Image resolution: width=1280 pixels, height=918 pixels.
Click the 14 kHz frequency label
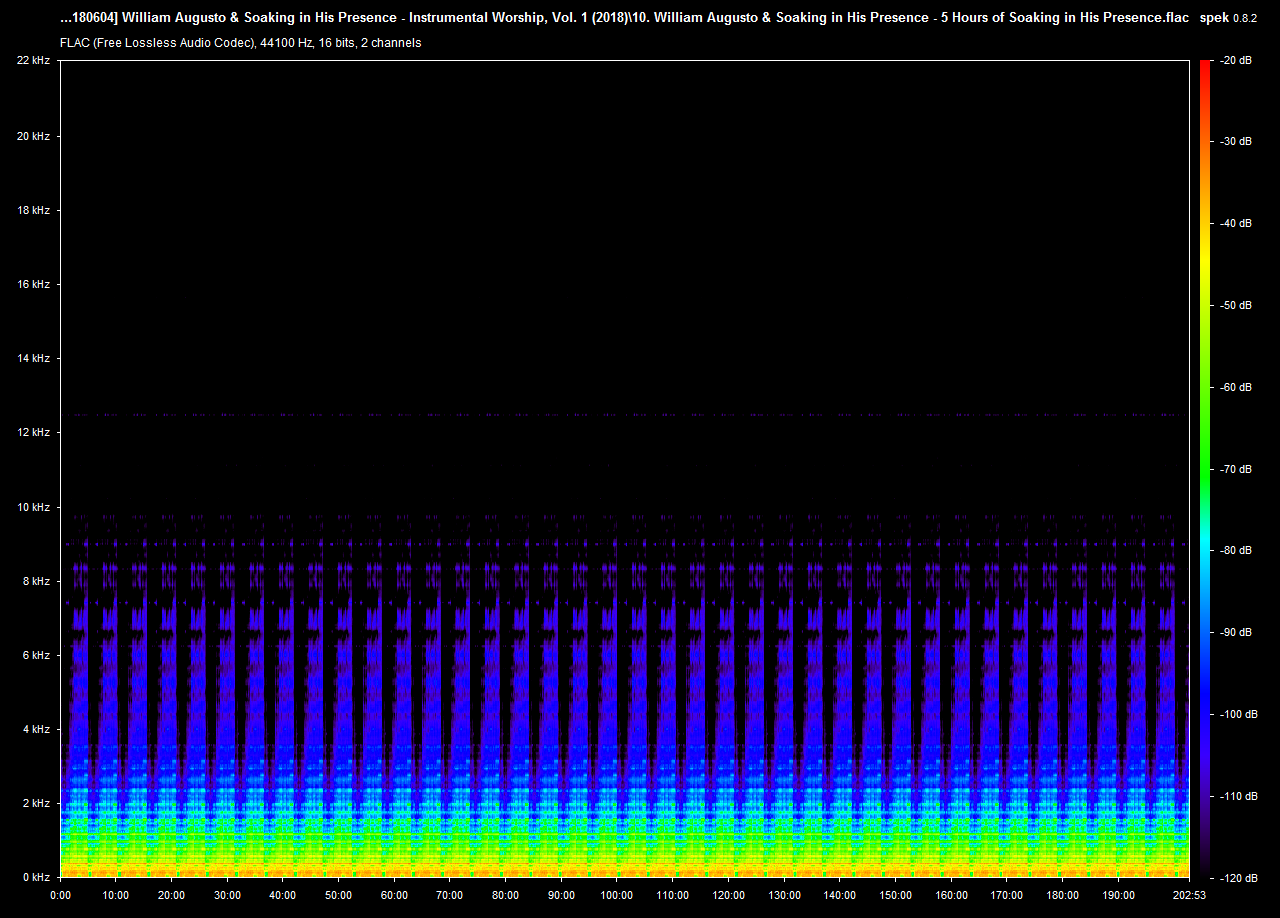(34, 358)
